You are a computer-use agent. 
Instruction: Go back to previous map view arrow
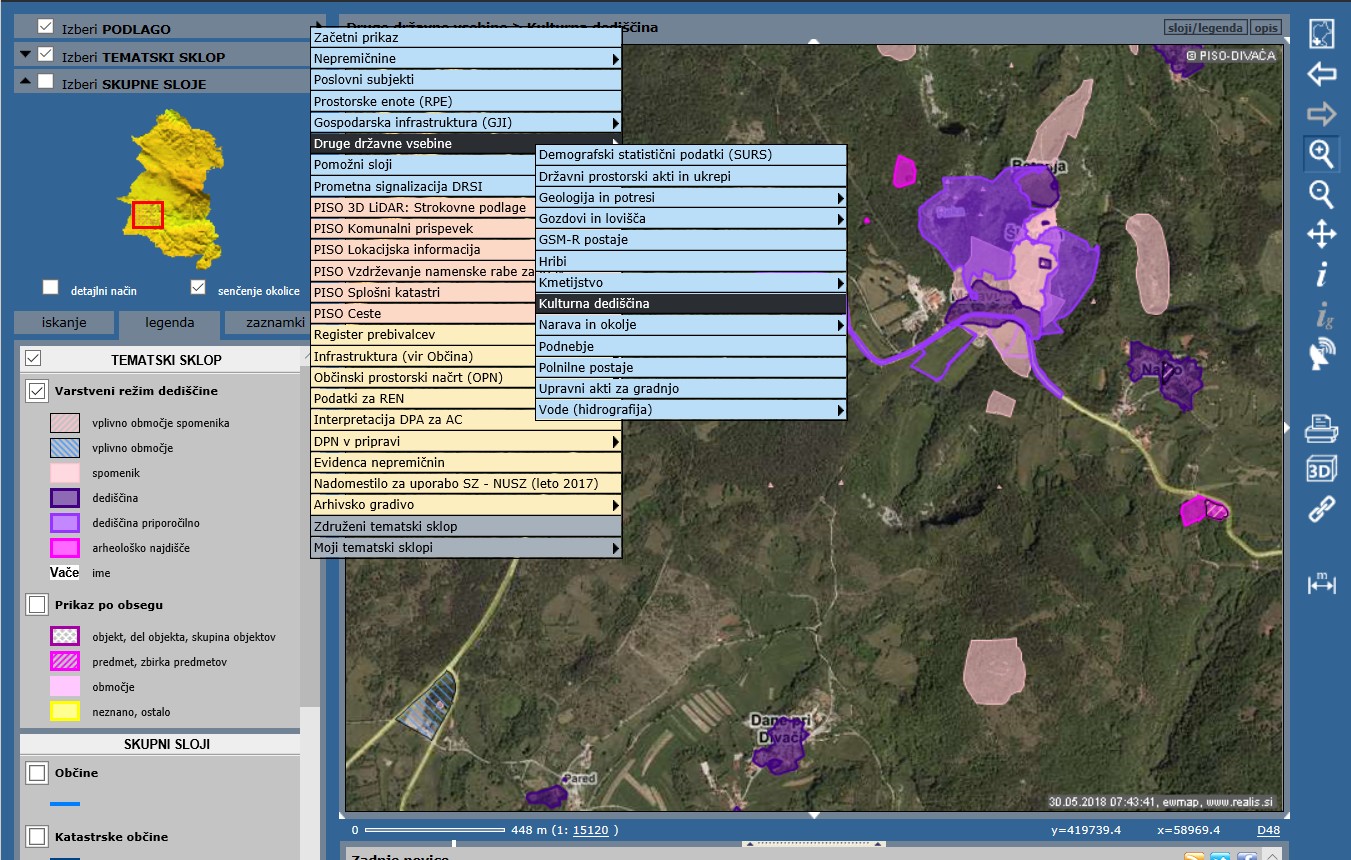tap(1322, 74)
